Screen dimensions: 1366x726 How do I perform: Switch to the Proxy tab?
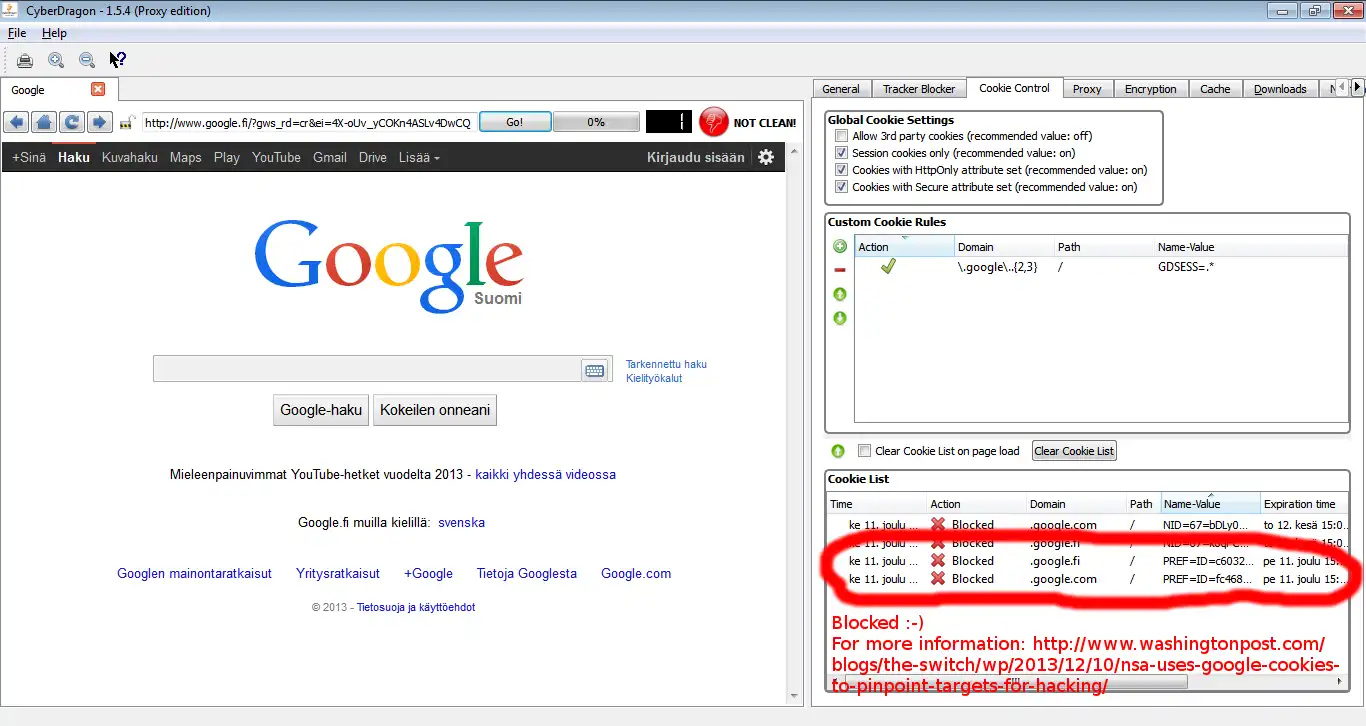coord(1087,89)
